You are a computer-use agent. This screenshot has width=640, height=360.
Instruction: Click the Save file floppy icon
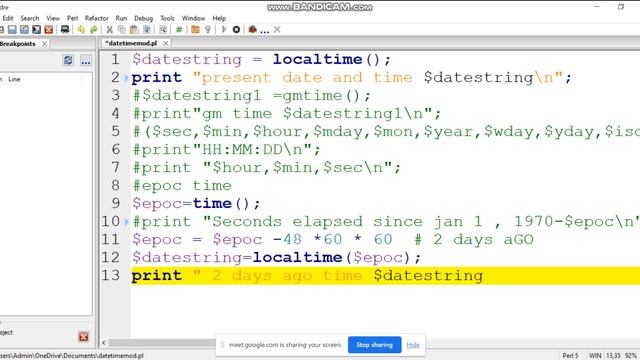point(12,29)
